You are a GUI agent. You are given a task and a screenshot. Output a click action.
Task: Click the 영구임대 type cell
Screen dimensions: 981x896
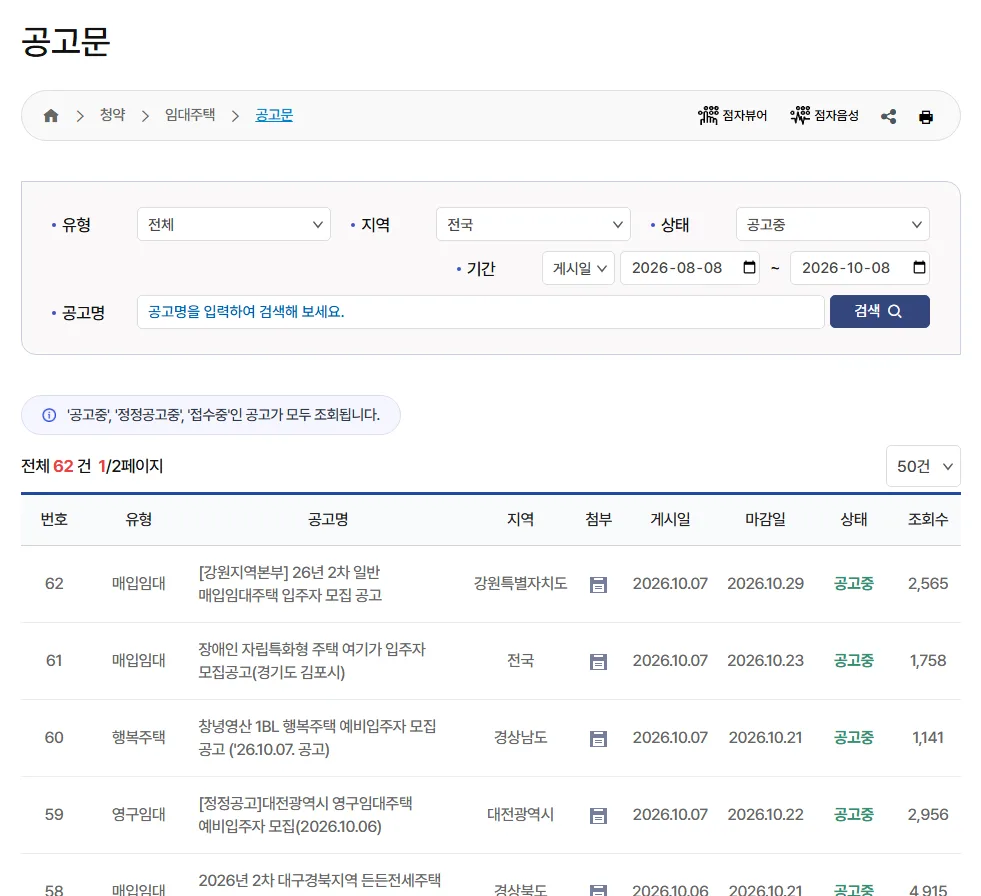tap(138, 815)
